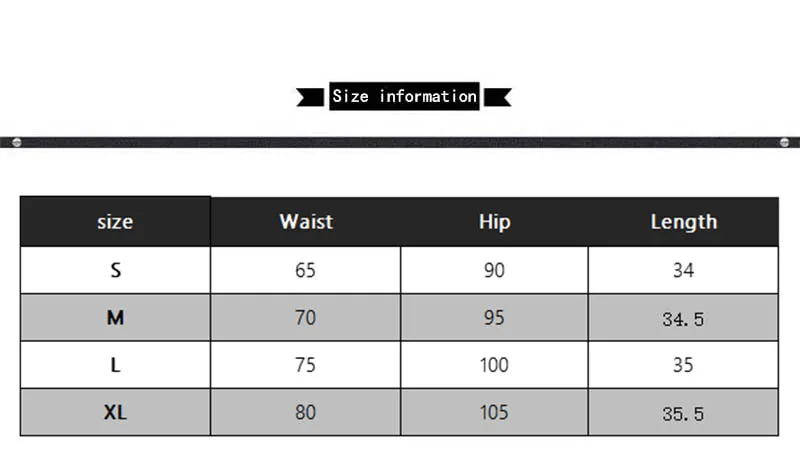
Task: Select the Waist column header
Action: click(306, 222)
